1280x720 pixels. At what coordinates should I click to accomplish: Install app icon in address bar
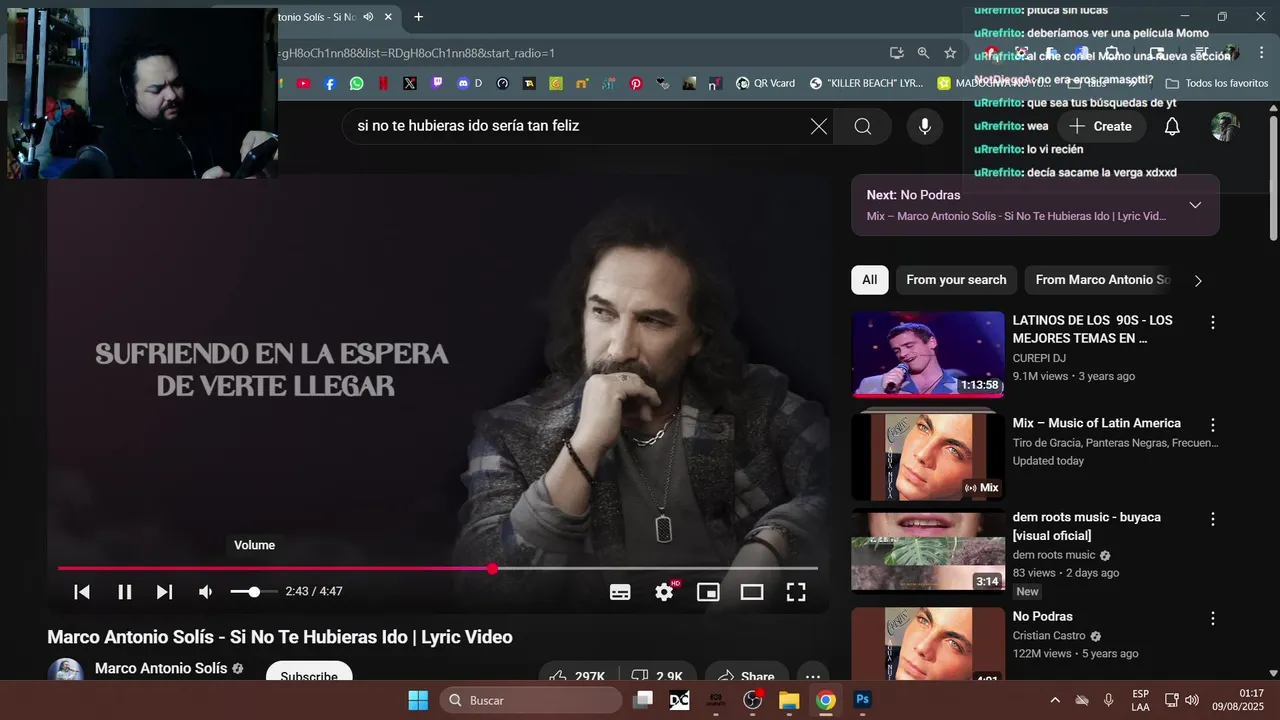(897, 53)
